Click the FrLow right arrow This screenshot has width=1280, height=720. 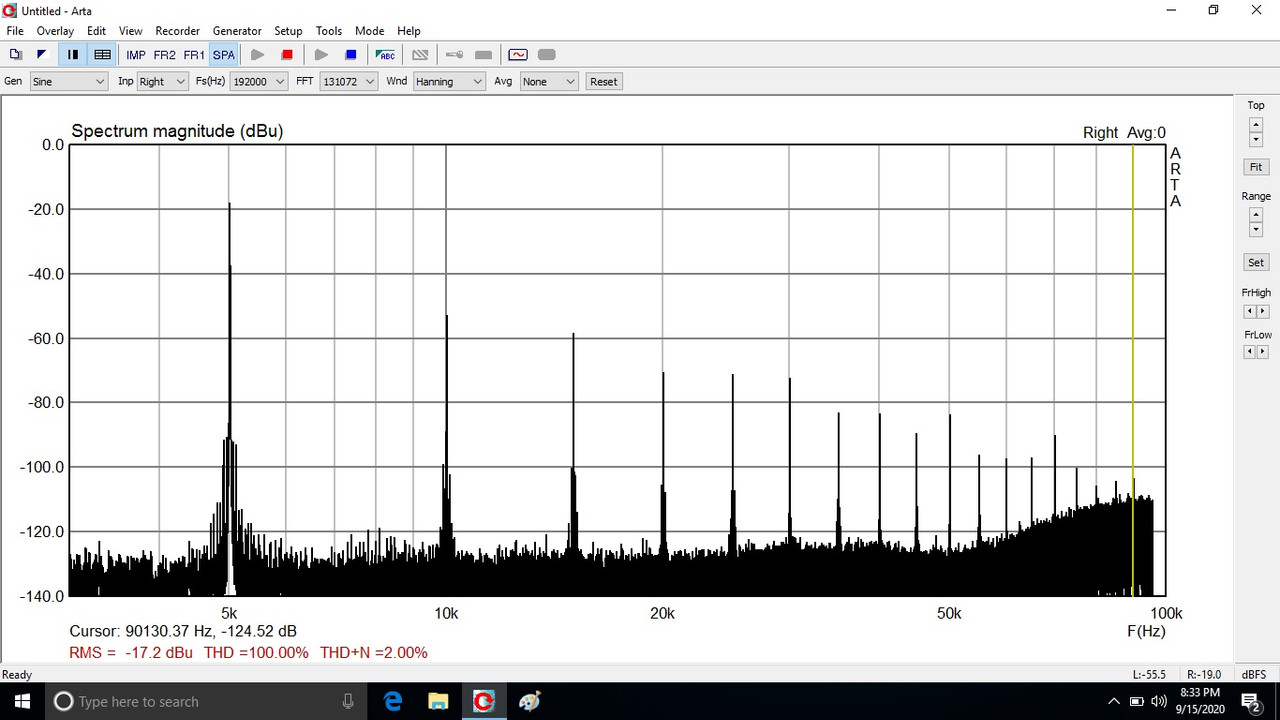[x=1263, y=352]
